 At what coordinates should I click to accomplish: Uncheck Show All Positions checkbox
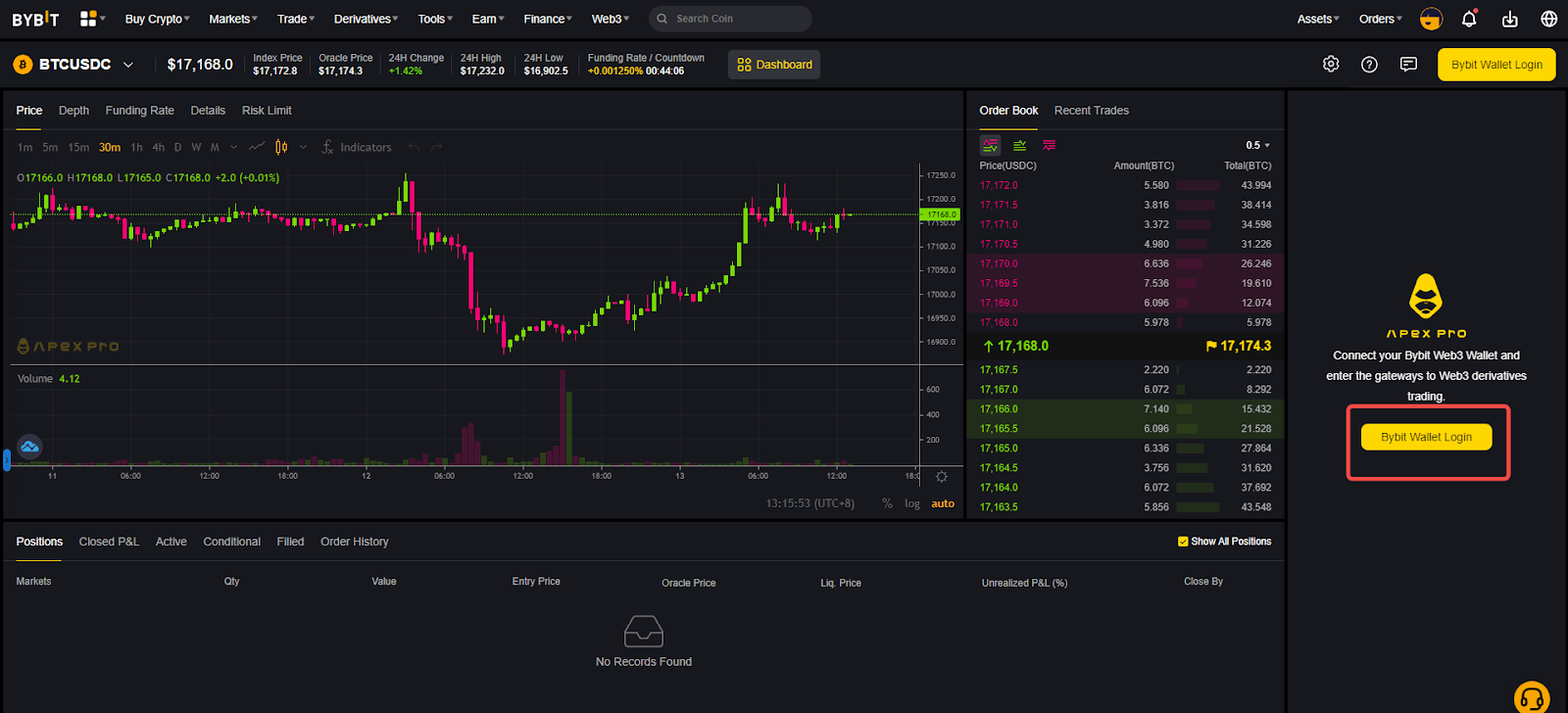click(1183, 542)
